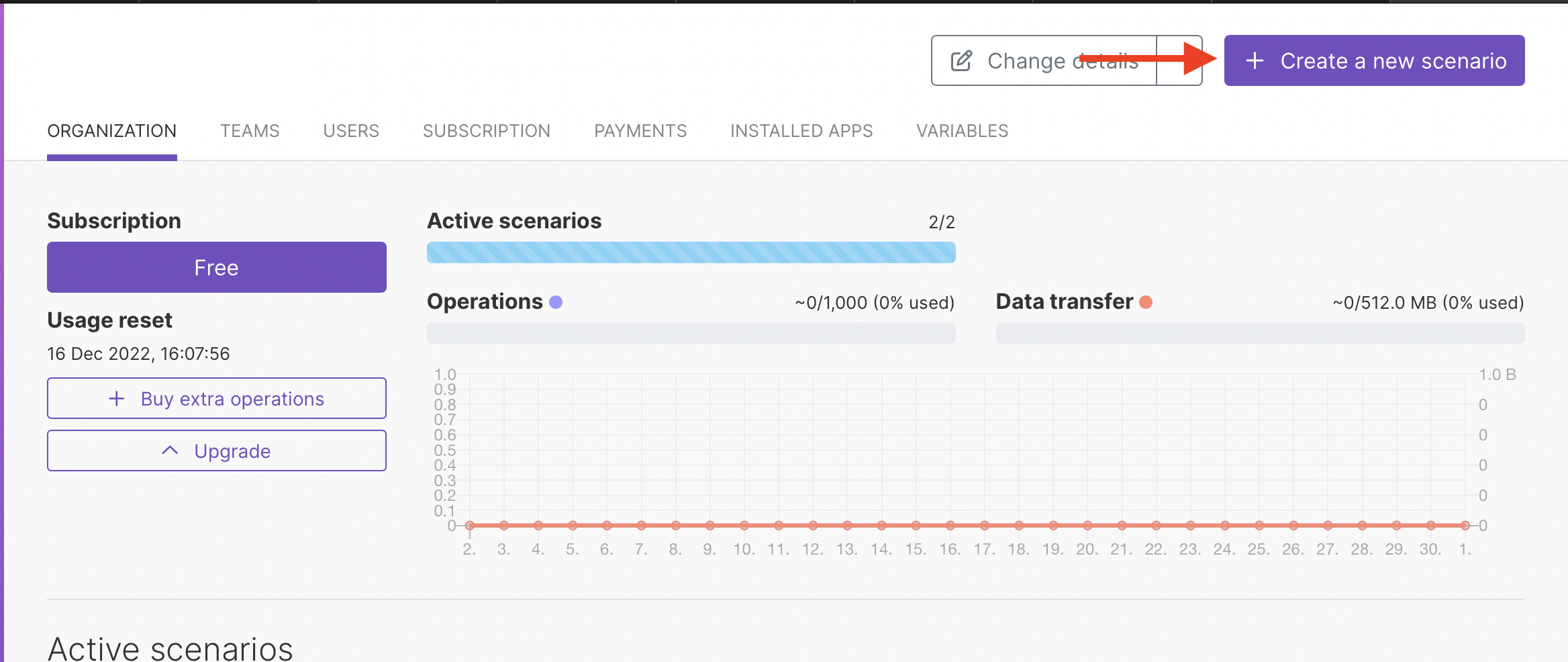
Task: Select the SUBSCRIPTION tab
Action: (x=487, y=131)
